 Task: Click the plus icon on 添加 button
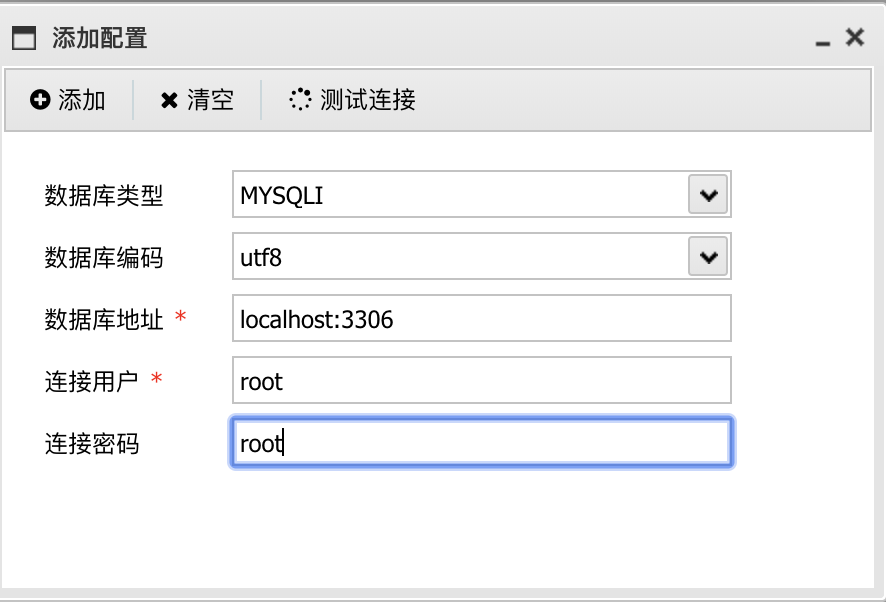click(40, 100)
